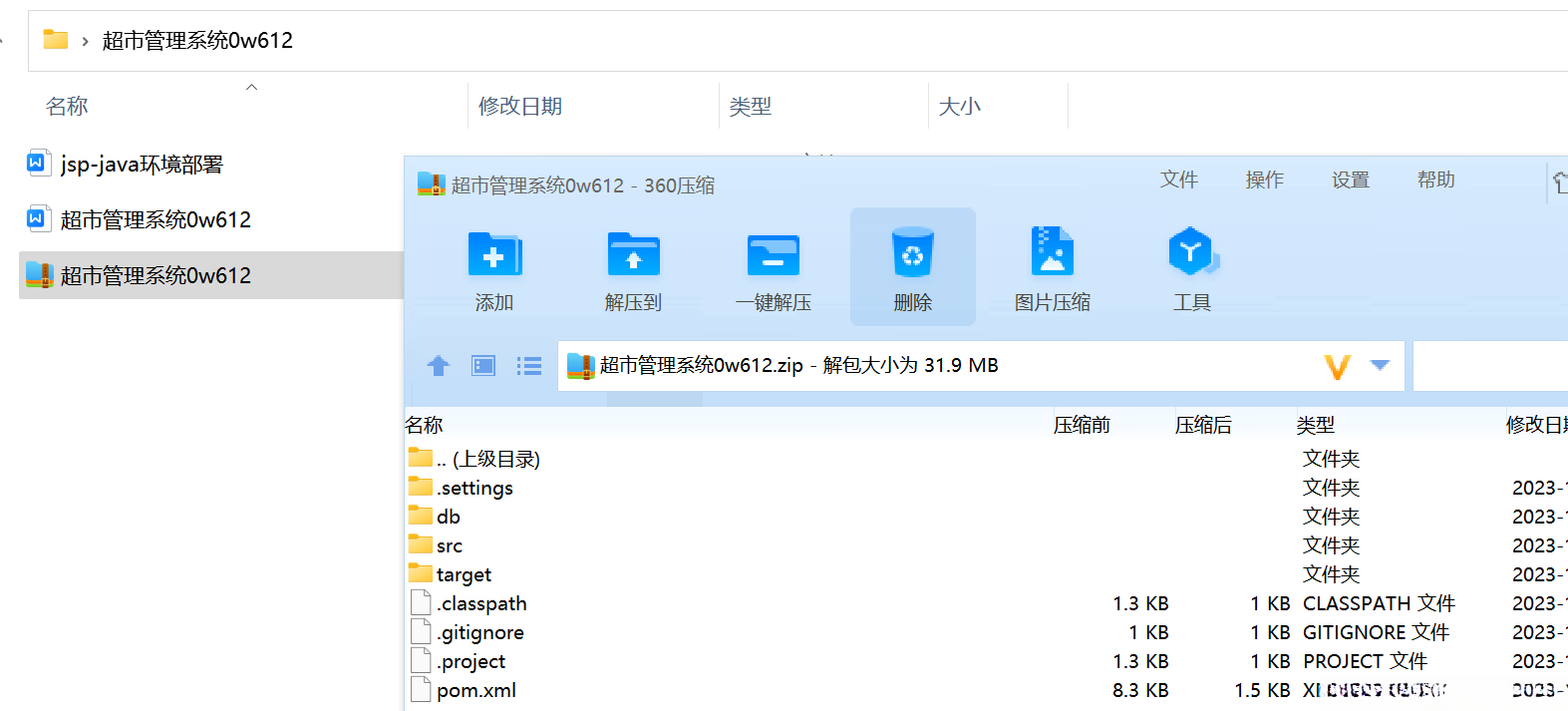This screenshot has height=711, width=1568.
Task: Click GITIGNORE 文件 type cell
Action: pos(1377,632)
